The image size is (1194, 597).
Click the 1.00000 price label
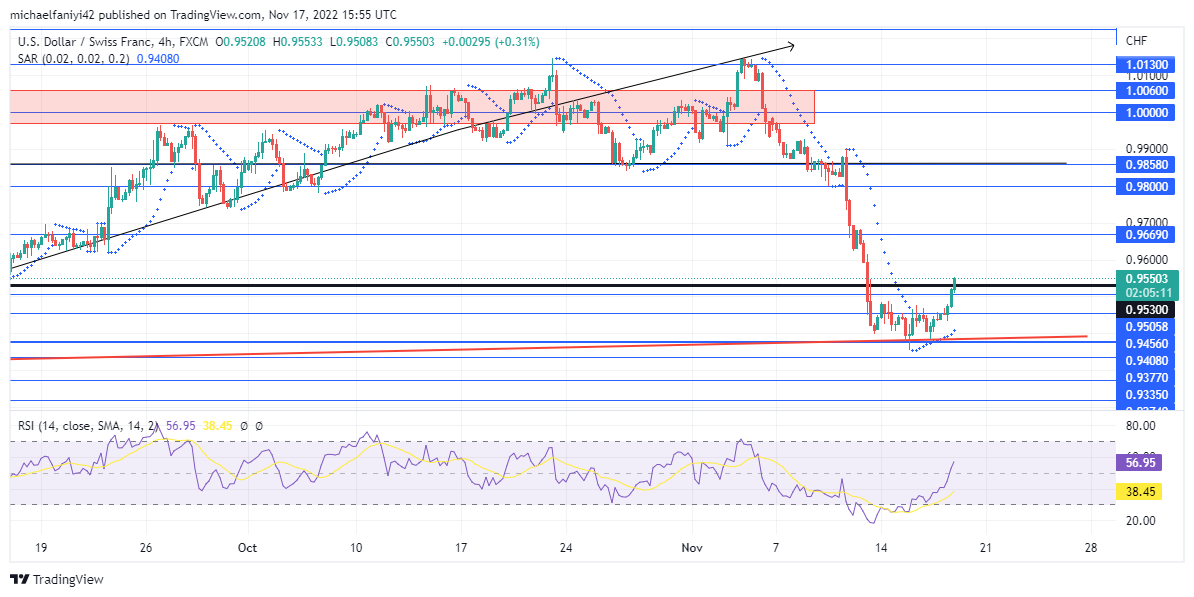pos(1147,112)
